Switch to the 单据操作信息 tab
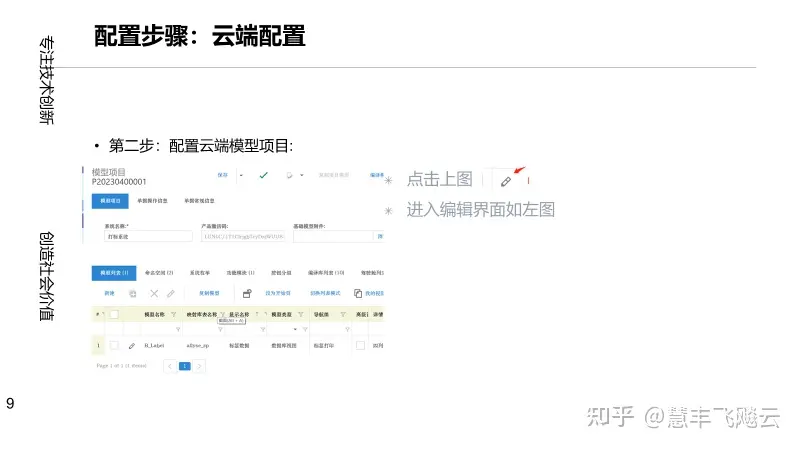This screenshot has width=800, height=450. [152, 201]
